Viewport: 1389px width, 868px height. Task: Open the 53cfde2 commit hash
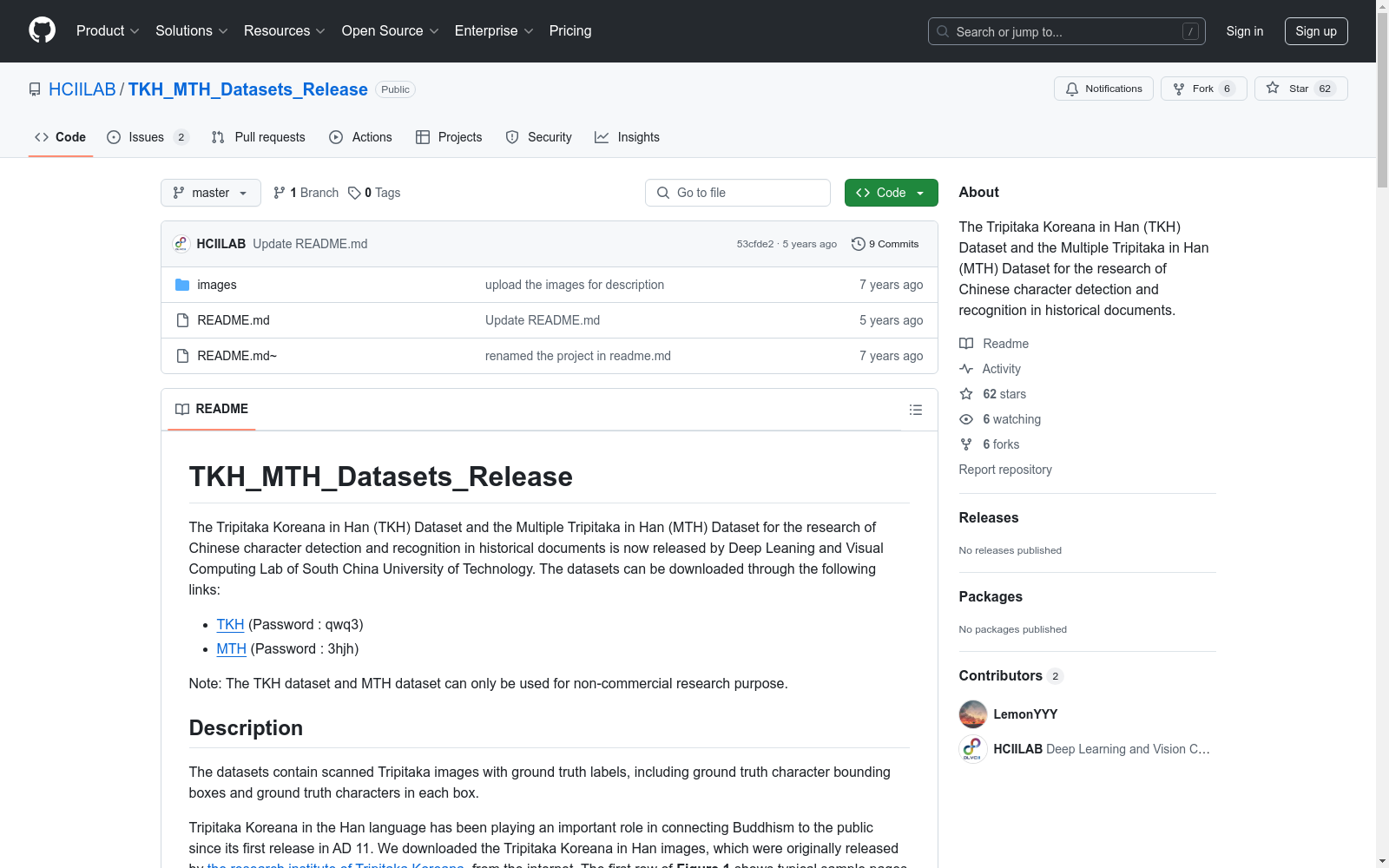(755, 244)
